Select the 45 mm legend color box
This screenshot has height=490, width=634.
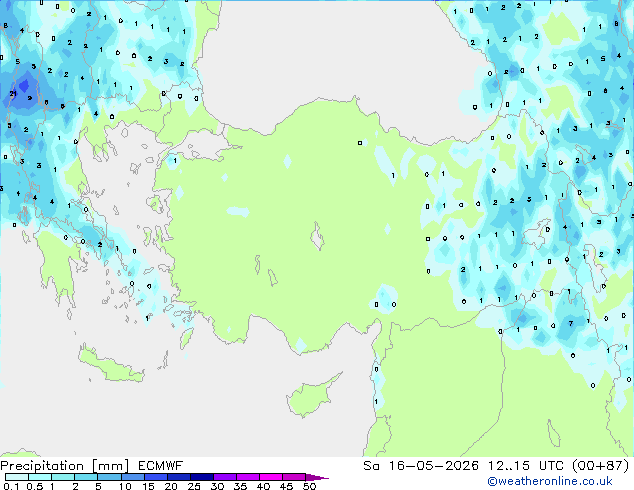(x=294, y=477)
